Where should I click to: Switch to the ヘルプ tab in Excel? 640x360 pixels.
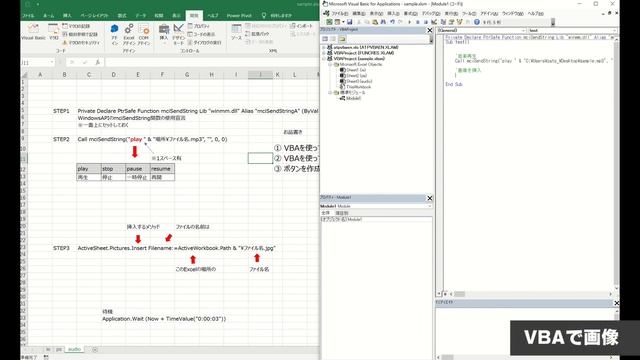(x=212, y=16)
